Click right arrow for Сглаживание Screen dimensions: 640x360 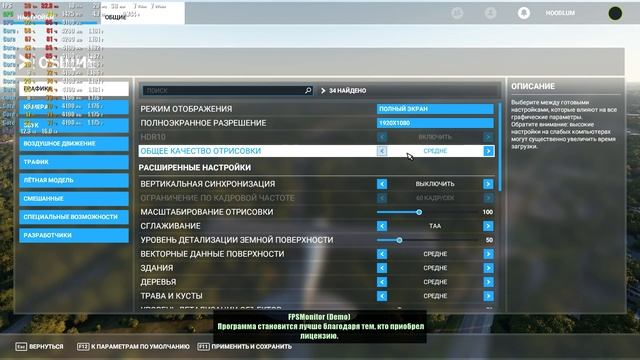488,226
